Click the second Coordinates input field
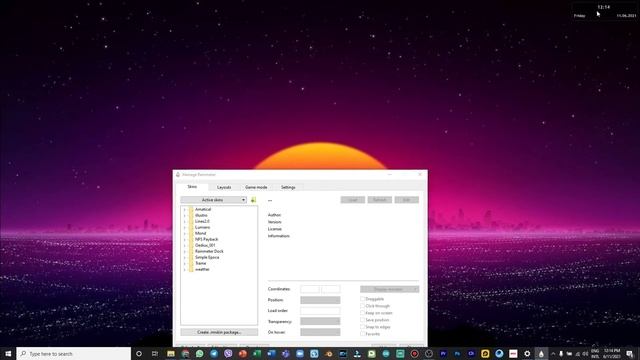Image resolution: width=640 pixels, height=360 pixels. coord(331,289)
